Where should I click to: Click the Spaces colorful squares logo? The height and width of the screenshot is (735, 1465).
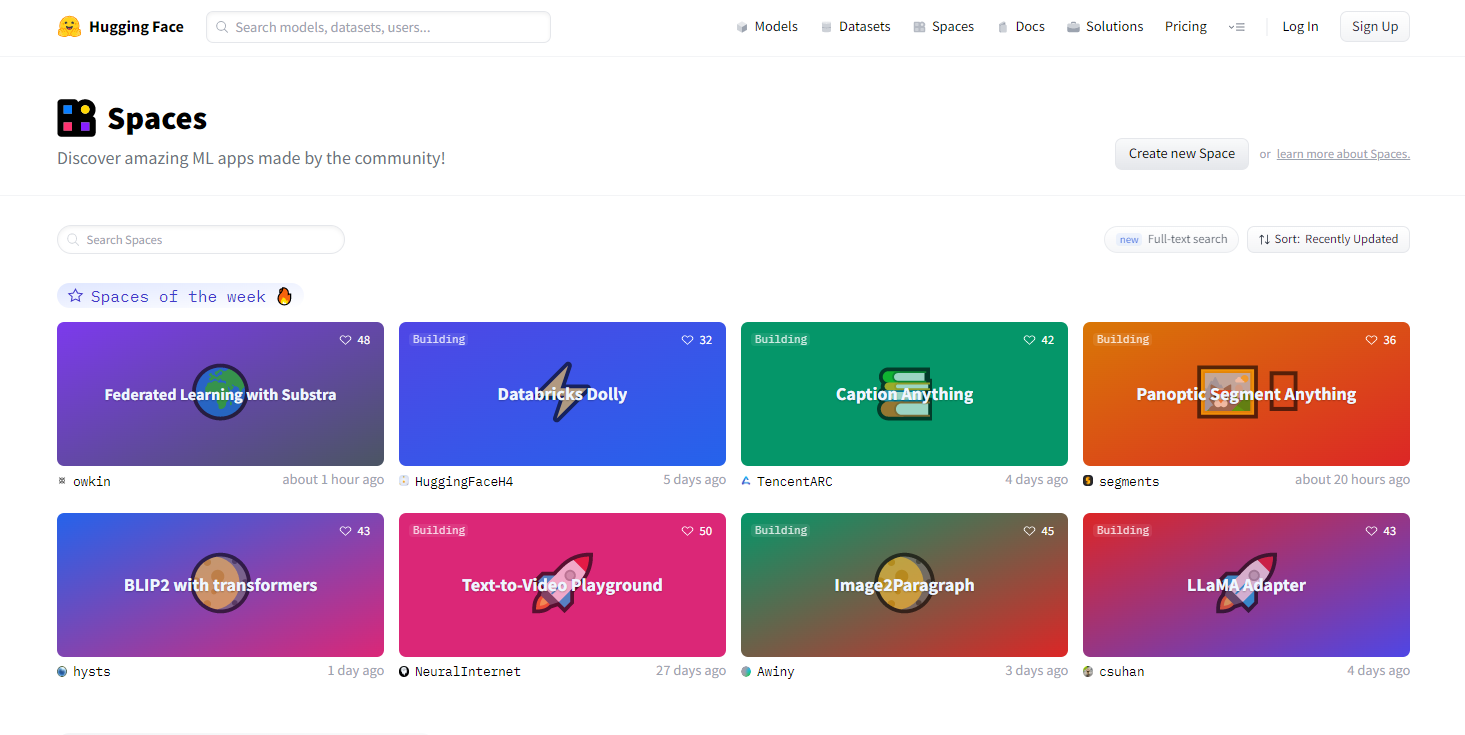76,118
